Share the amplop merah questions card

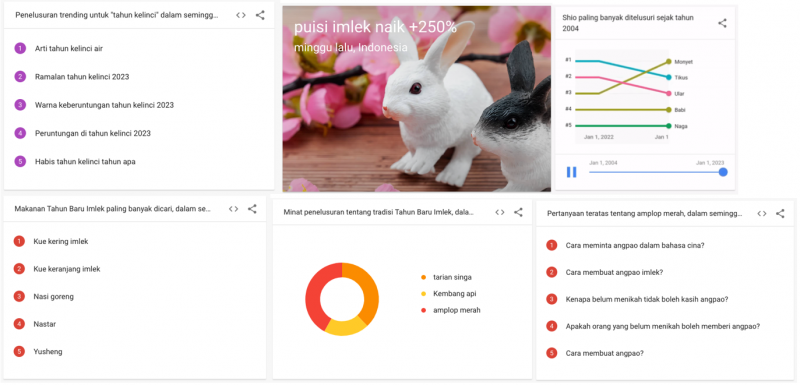click(780, 214)
